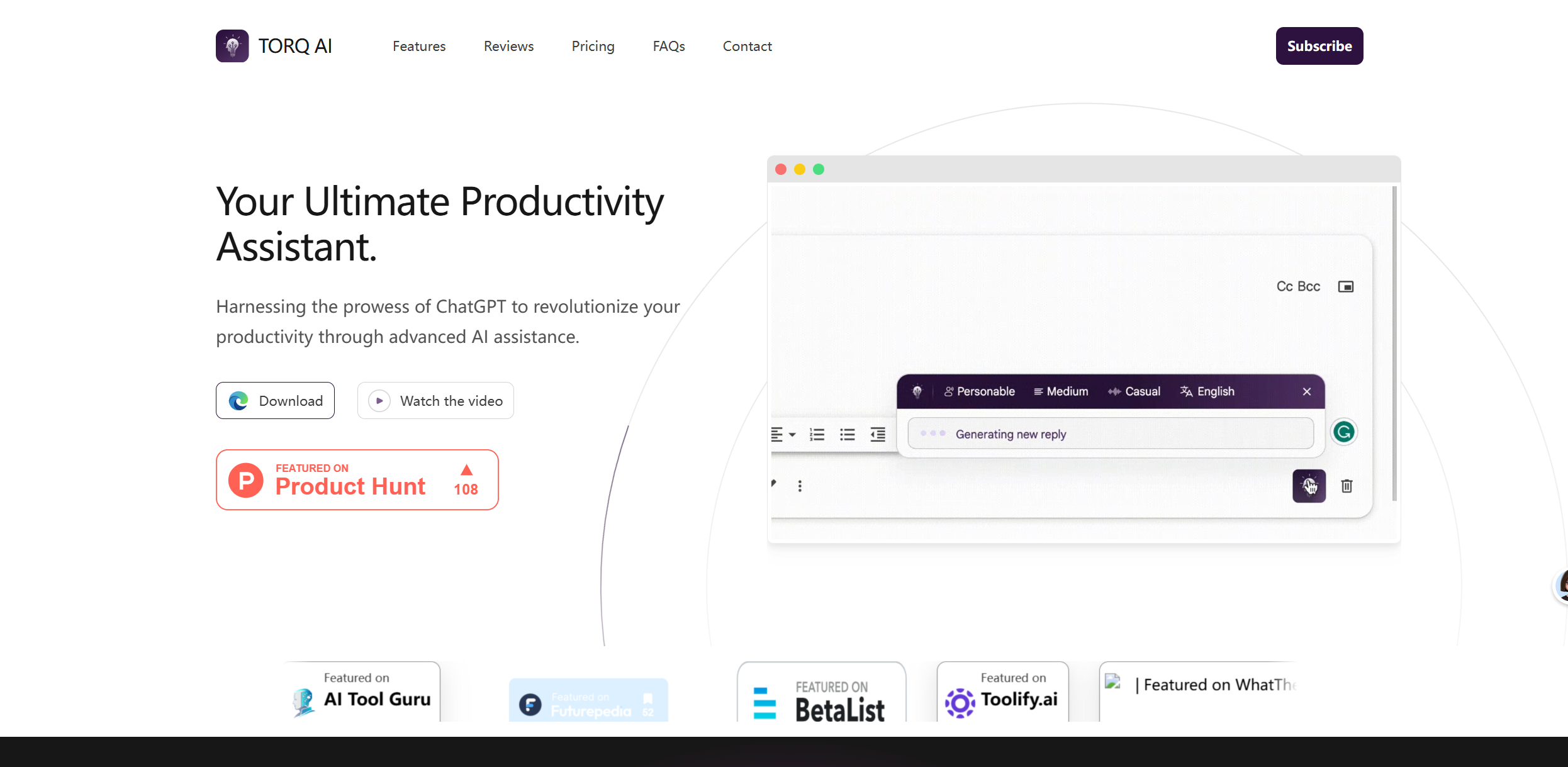
Task: Select the FAQs nav item
Action: tap(669, 46)
